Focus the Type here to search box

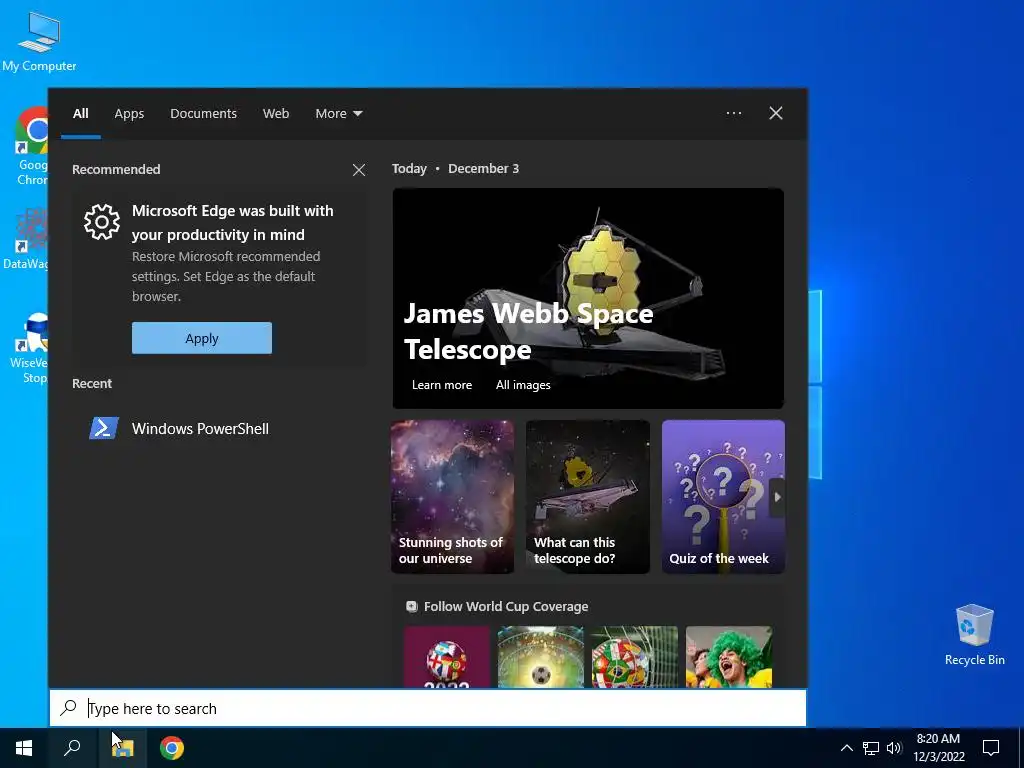(x=428, y=708)
